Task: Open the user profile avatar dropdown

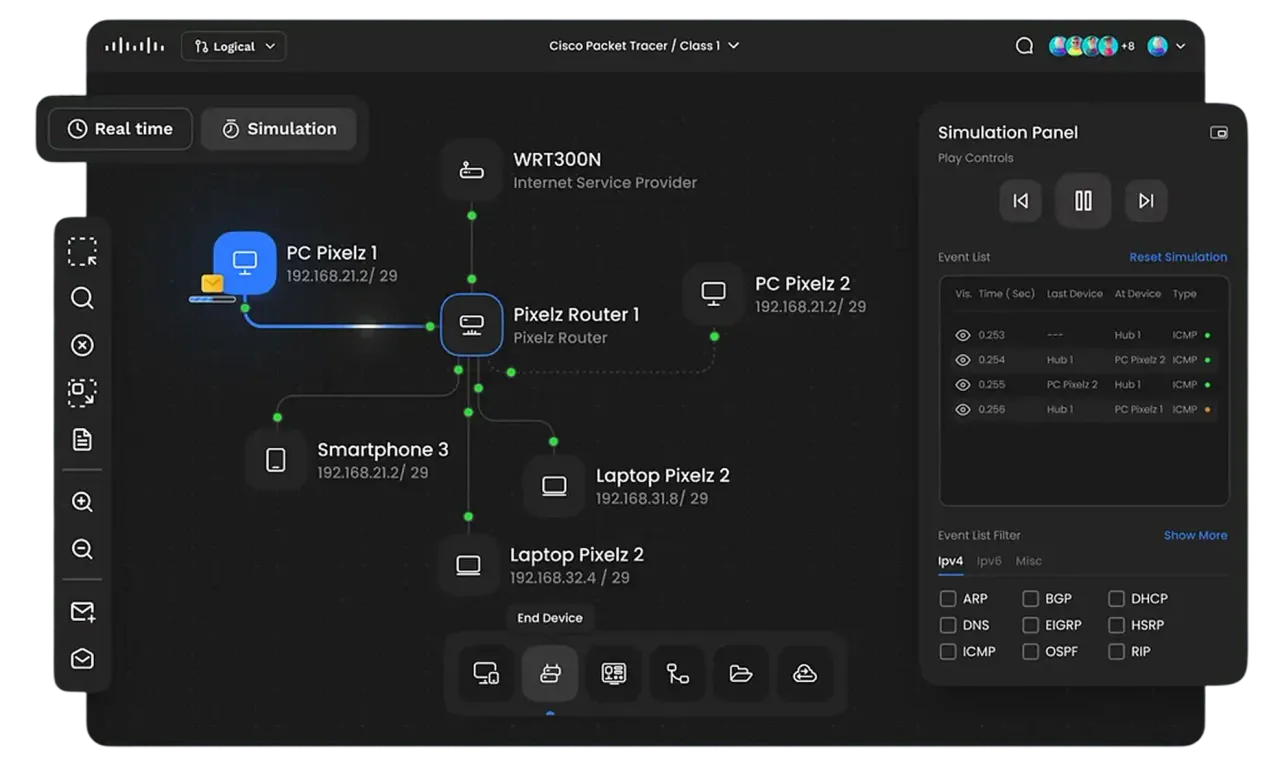Action: (x=1166, y=46)
